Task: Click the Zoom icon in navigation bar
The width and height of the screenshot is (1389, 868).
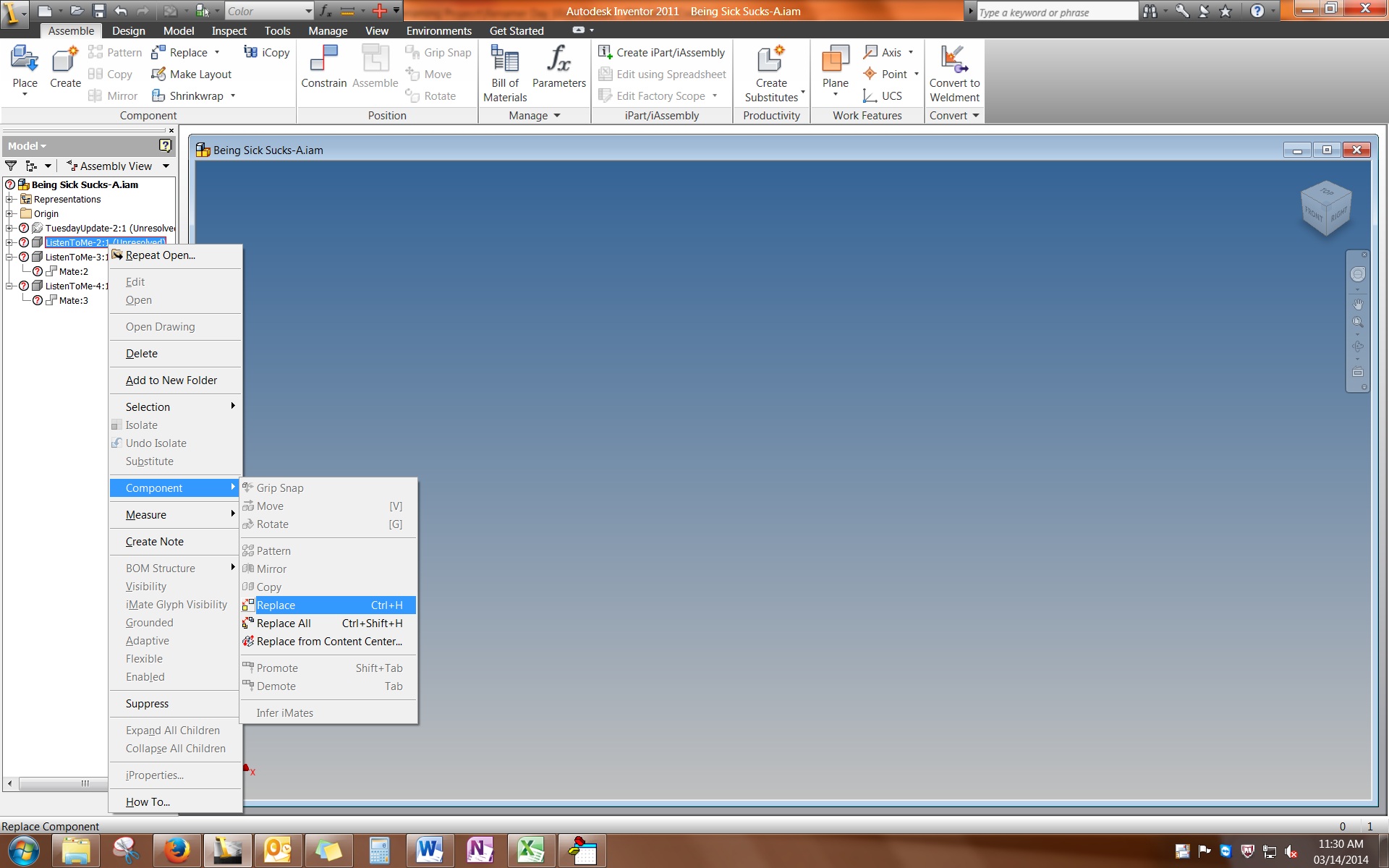Action: coord(1358,323)
